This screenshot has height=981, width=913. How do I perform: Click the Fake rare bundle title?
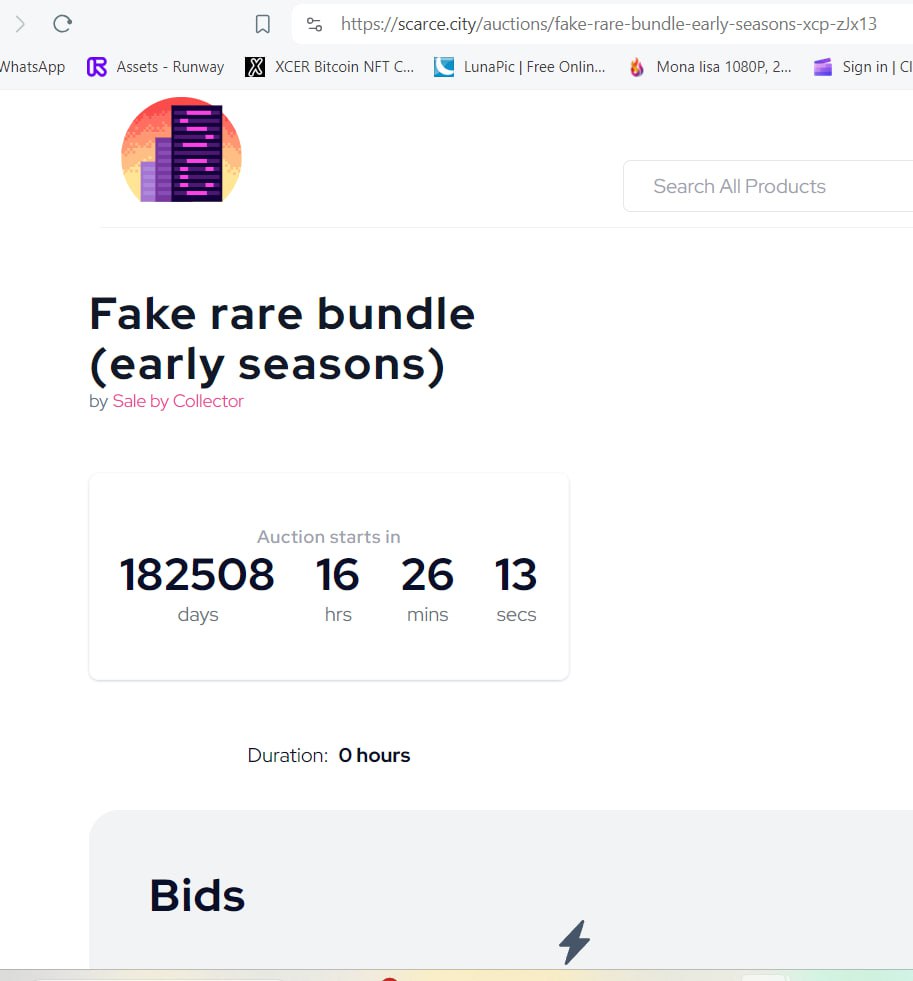pyautogui.click(x=282, y=338)
